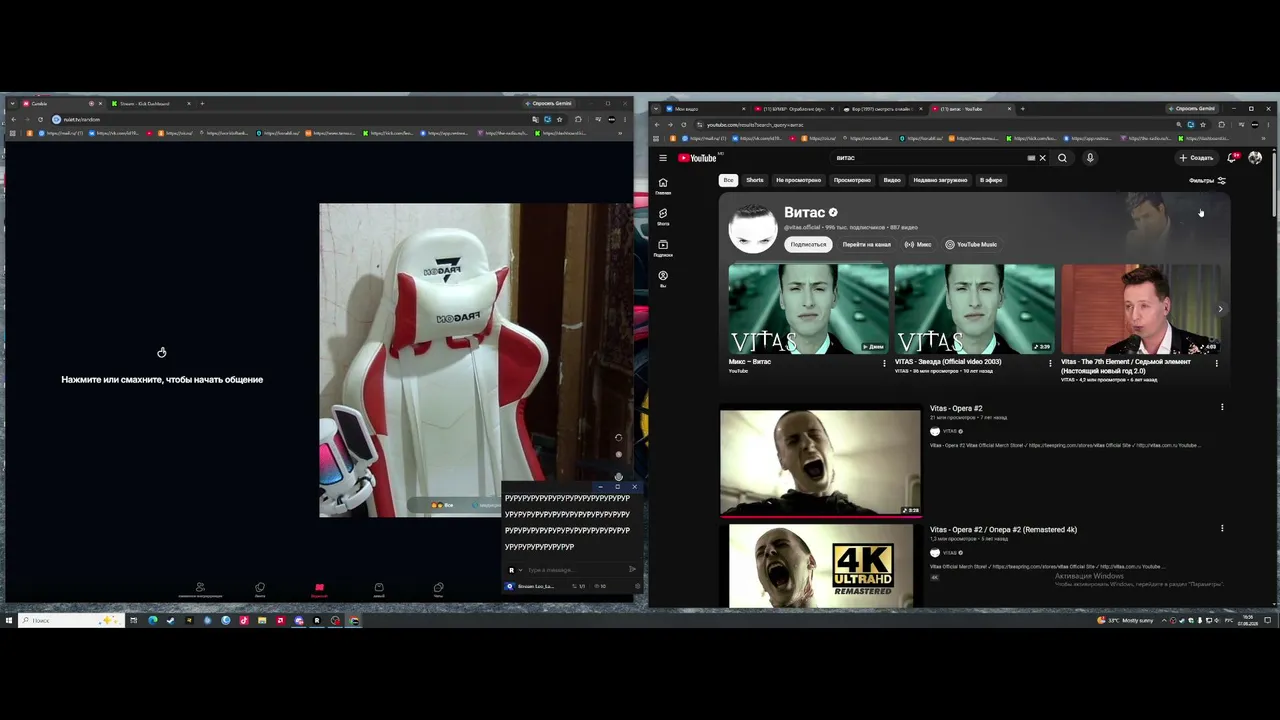Open the chats icon in the left app's bottom bar
This screenshot has height=720, width=1280.
point(438,589)
